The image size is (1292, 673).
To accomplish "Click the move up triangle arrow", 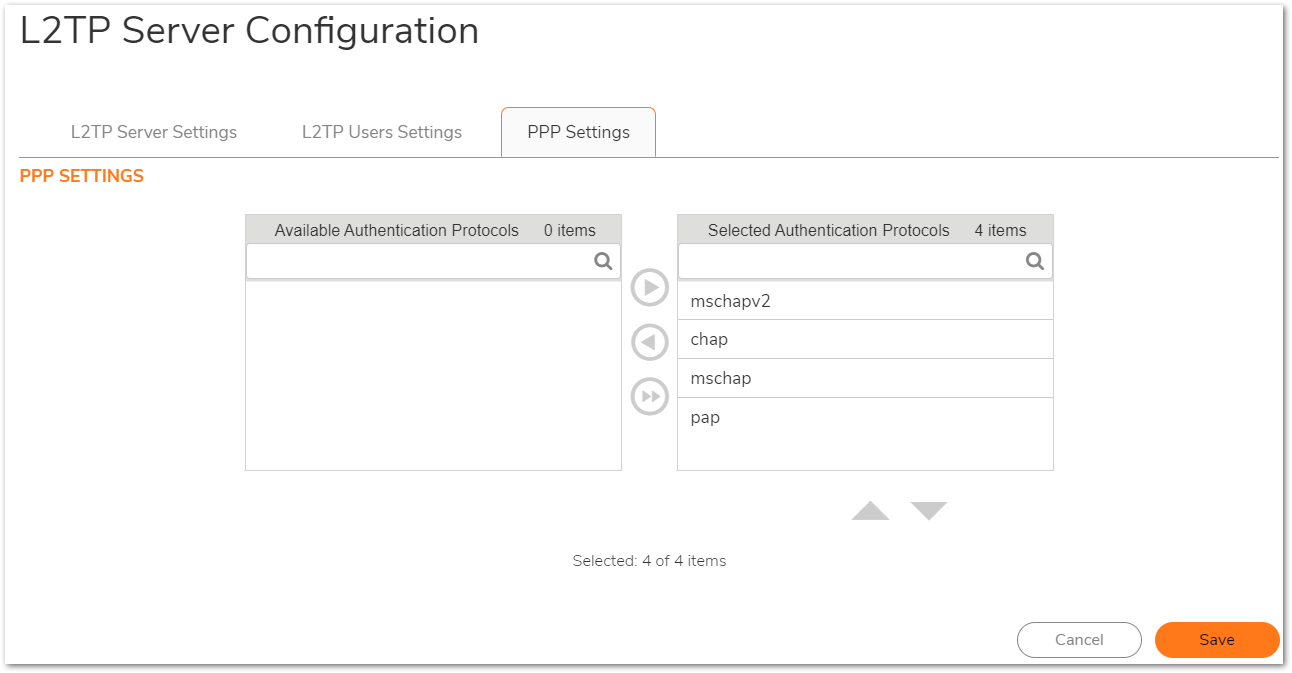I will tap(870, 511).
